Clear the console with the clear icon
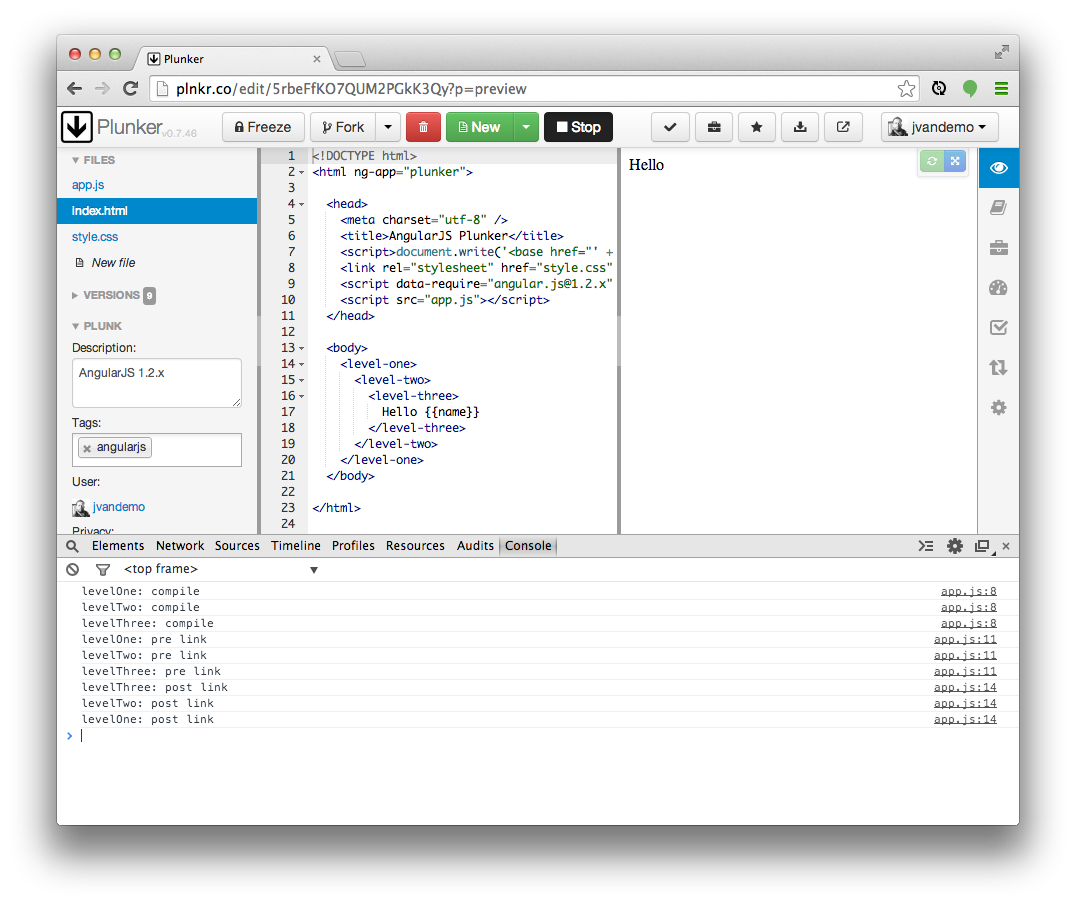1076x904 pixels. (x=72, y=569)
